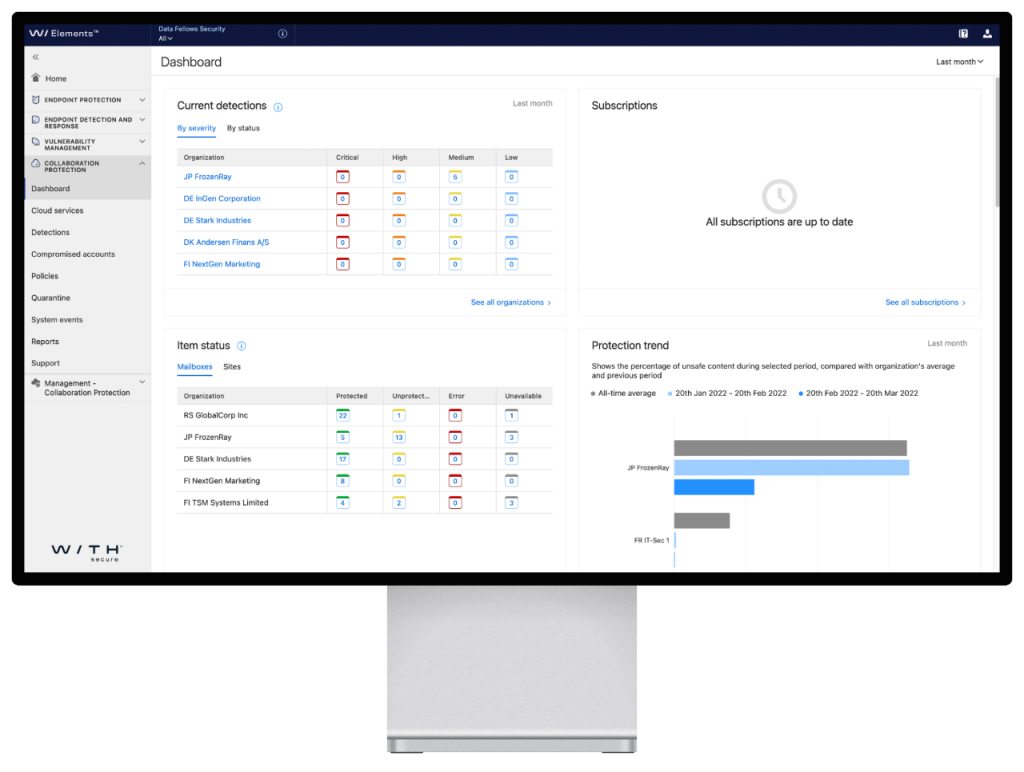
Task: Switch to the By status tab
Action: click(244, 128)
